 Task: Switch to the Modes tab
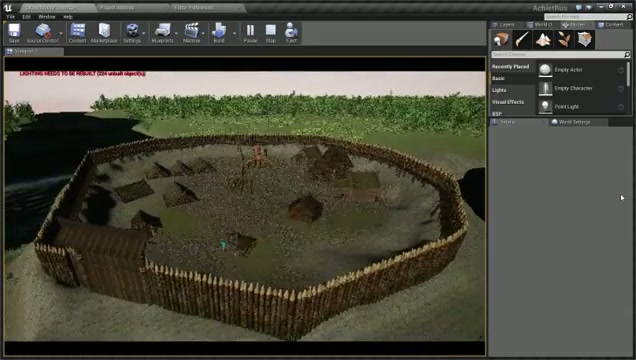pos(577,25)
